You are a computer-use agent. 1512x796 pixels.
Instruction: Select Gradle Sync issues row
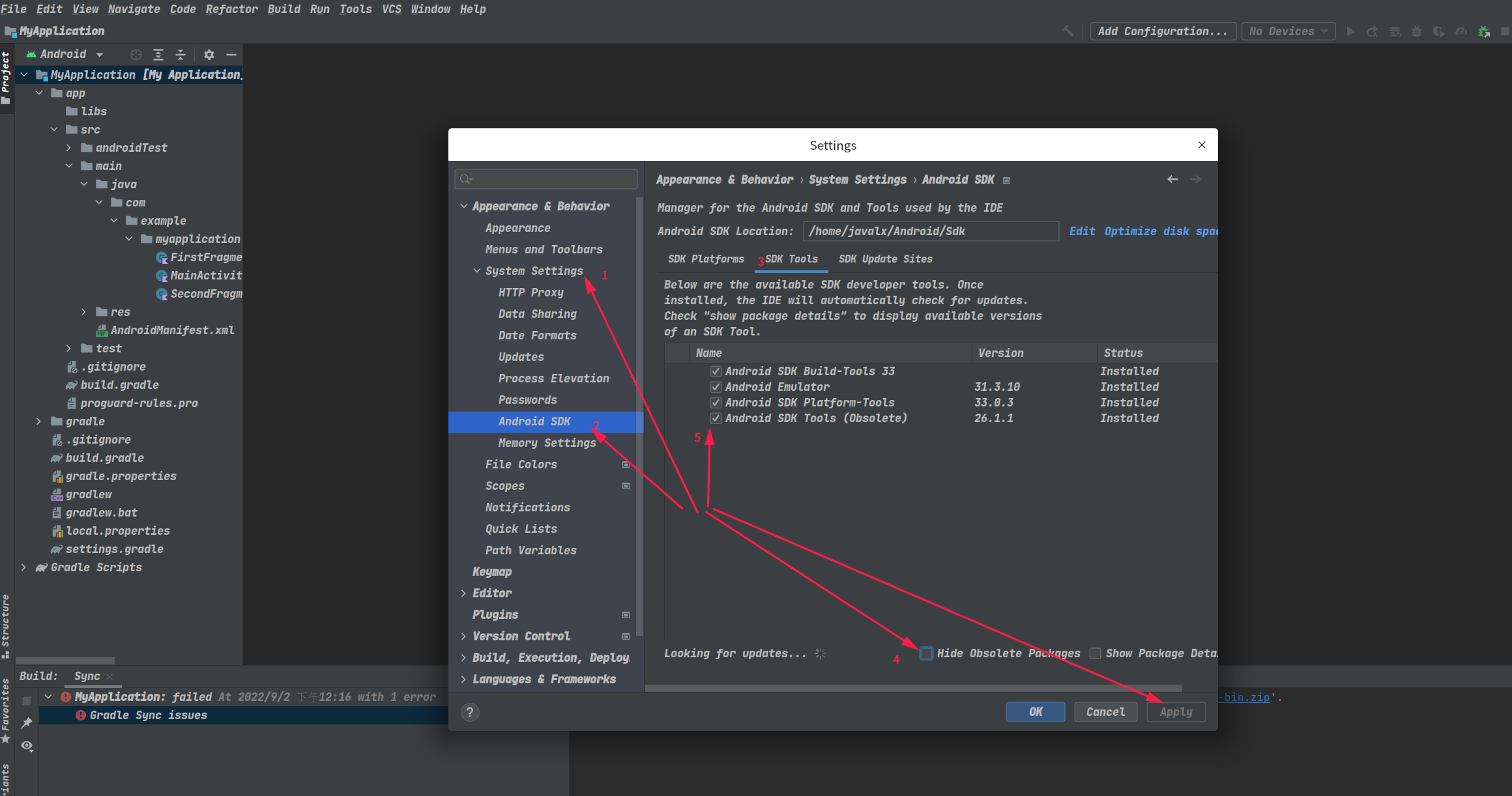point(244,715)
